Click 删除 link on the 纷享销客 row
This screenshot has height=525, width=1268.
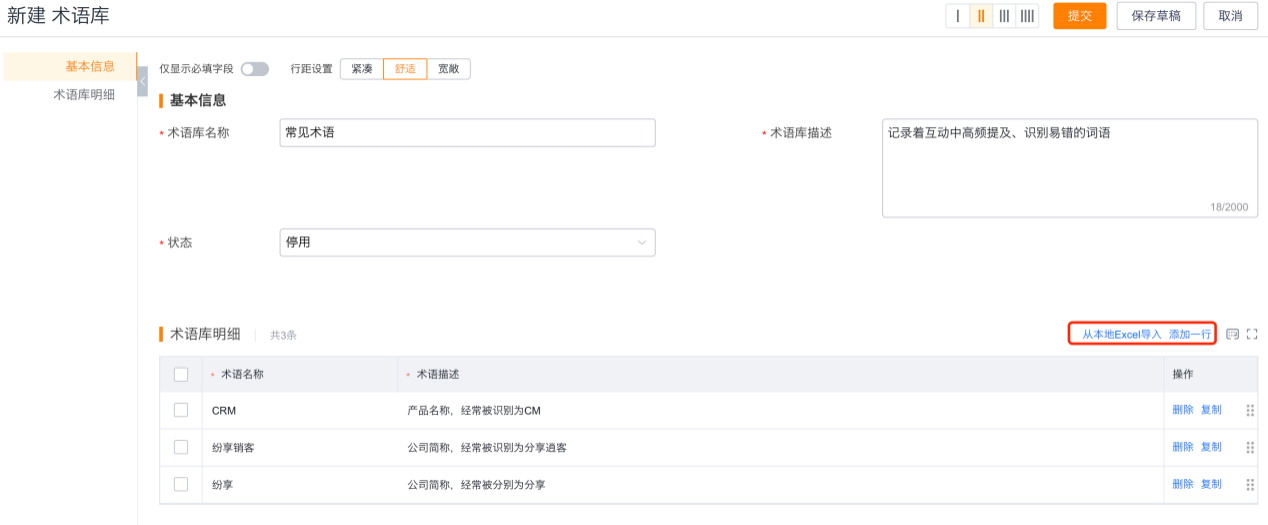coord(1183,447)
